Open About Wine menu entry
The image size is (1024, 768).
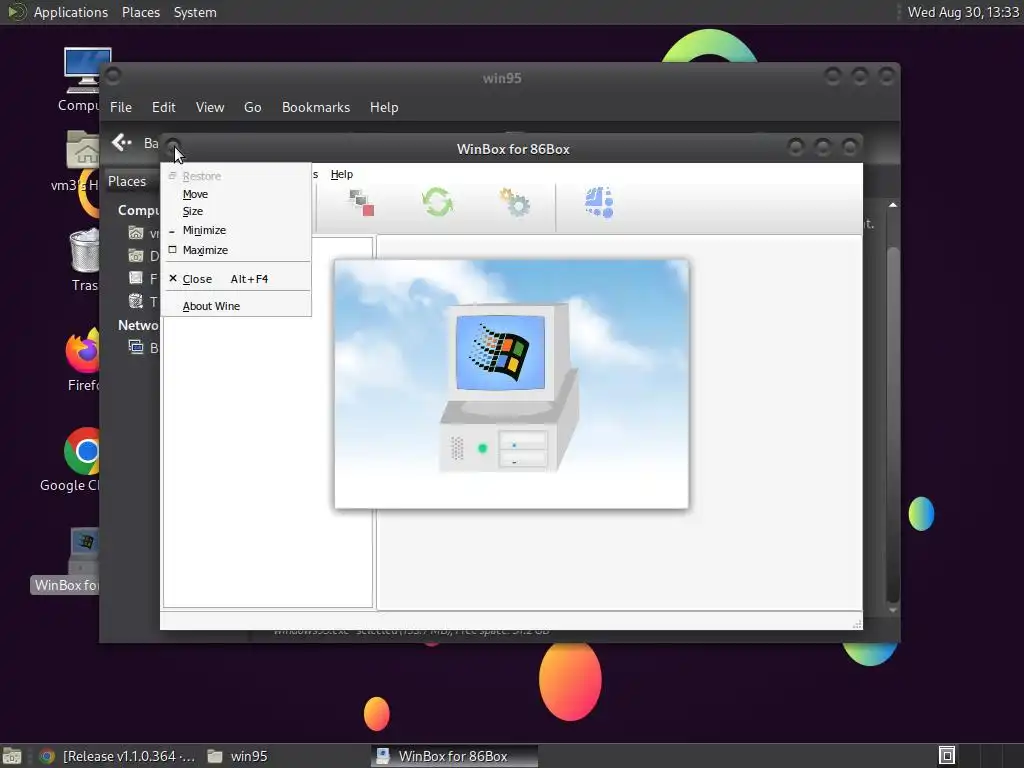pos(211,306)
